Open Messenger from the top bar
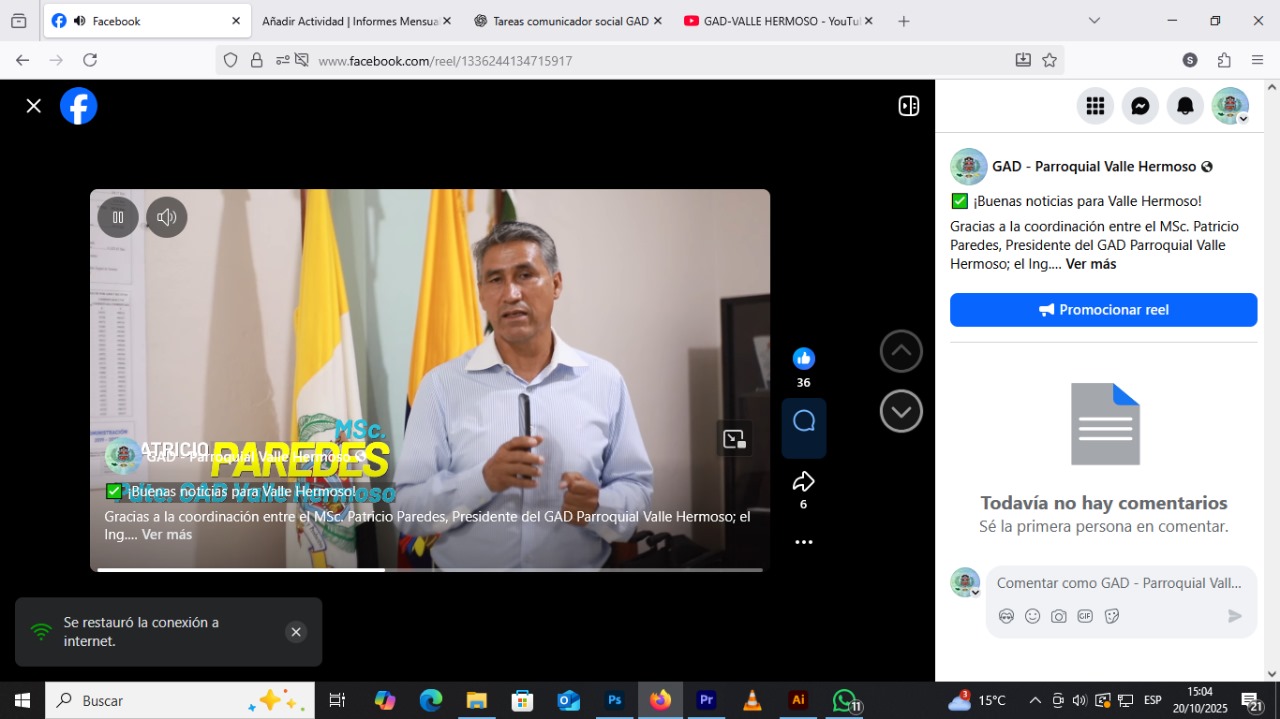Viewport: 1280px width, 719px height. tap(1140, 106)
